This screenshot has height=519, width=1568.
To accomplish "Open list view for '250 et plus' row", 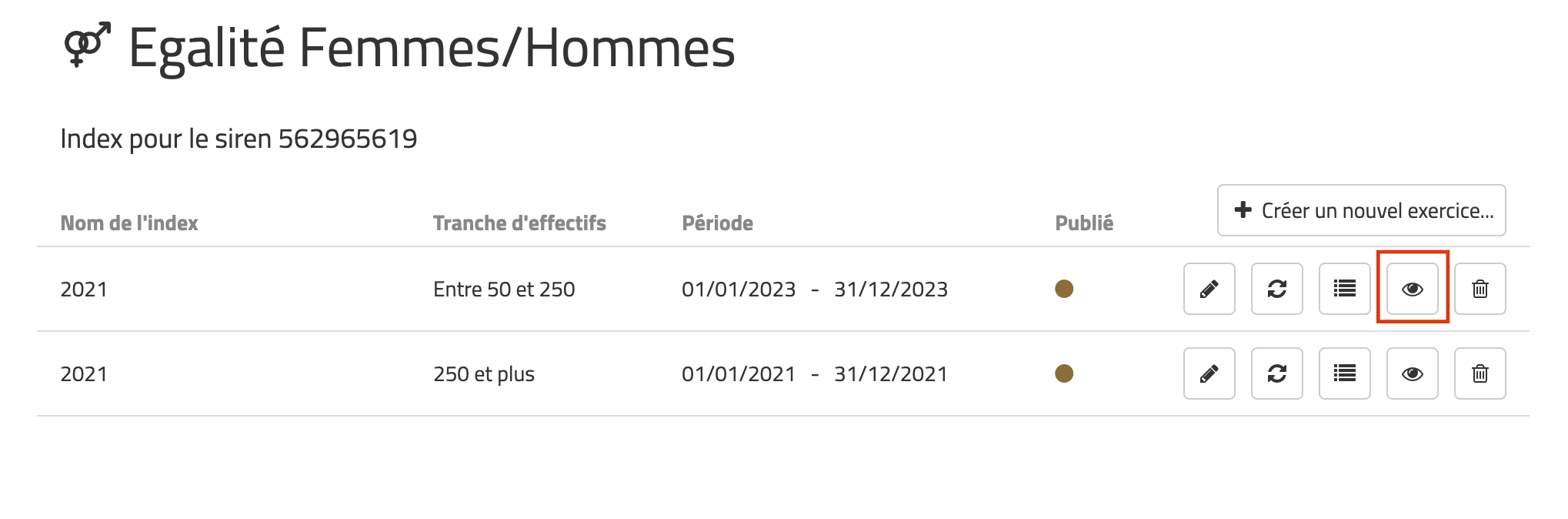I will [x=1344, y=373].
